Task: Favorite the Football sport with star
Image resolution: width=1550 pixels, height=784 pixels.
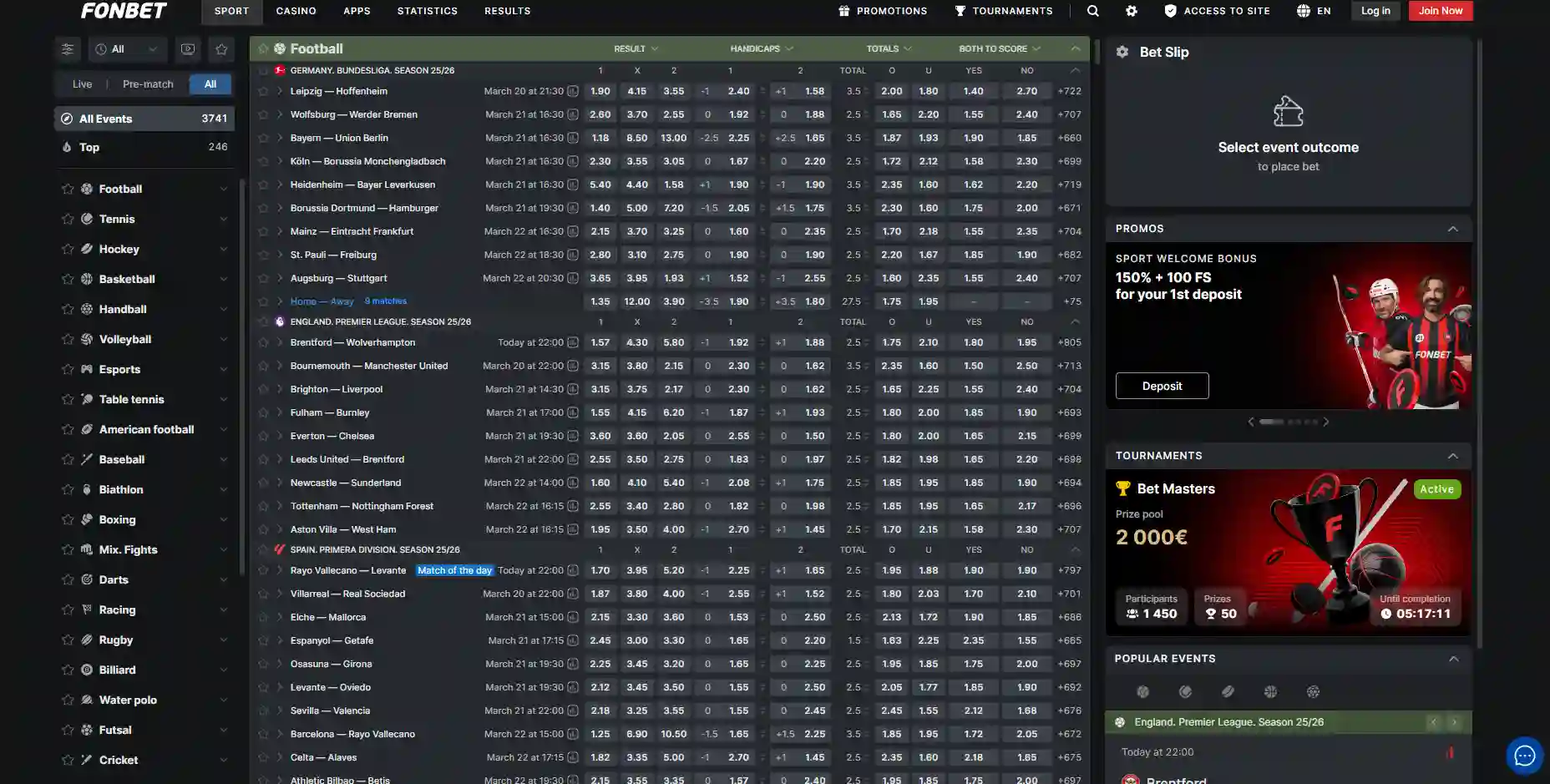Action: tap(68, 189)
